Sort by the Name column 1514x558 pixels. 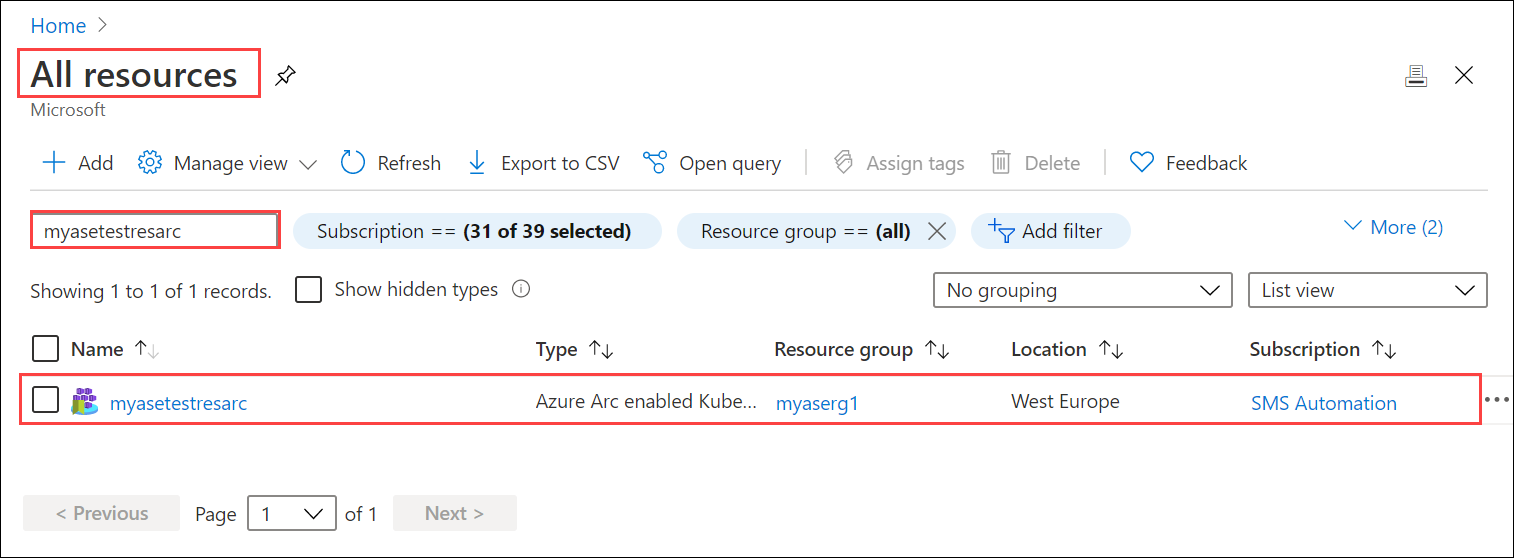coord(114,349)
